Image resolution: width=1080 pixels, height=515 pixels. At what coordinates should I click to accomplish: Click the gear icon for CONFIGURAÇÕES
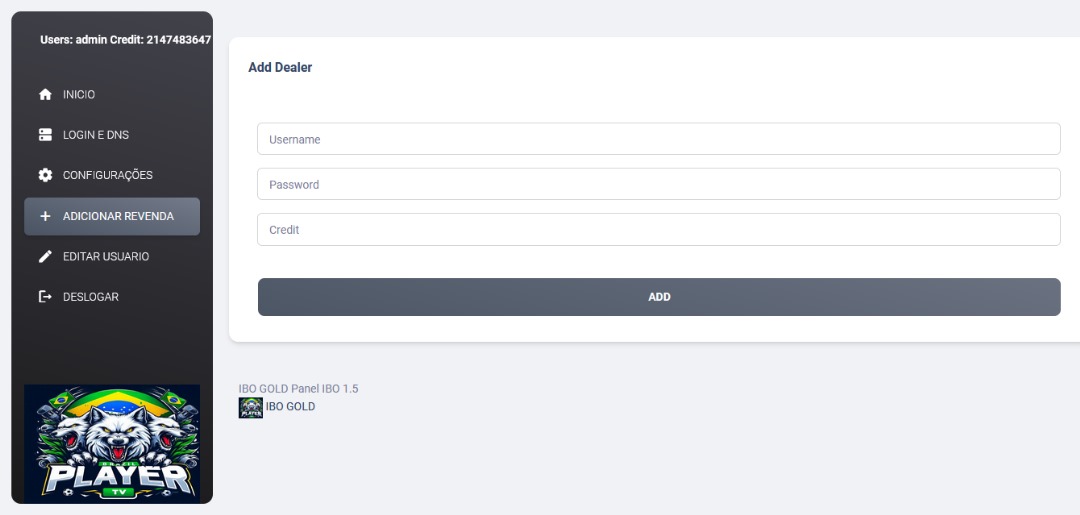tap(45, 176)
